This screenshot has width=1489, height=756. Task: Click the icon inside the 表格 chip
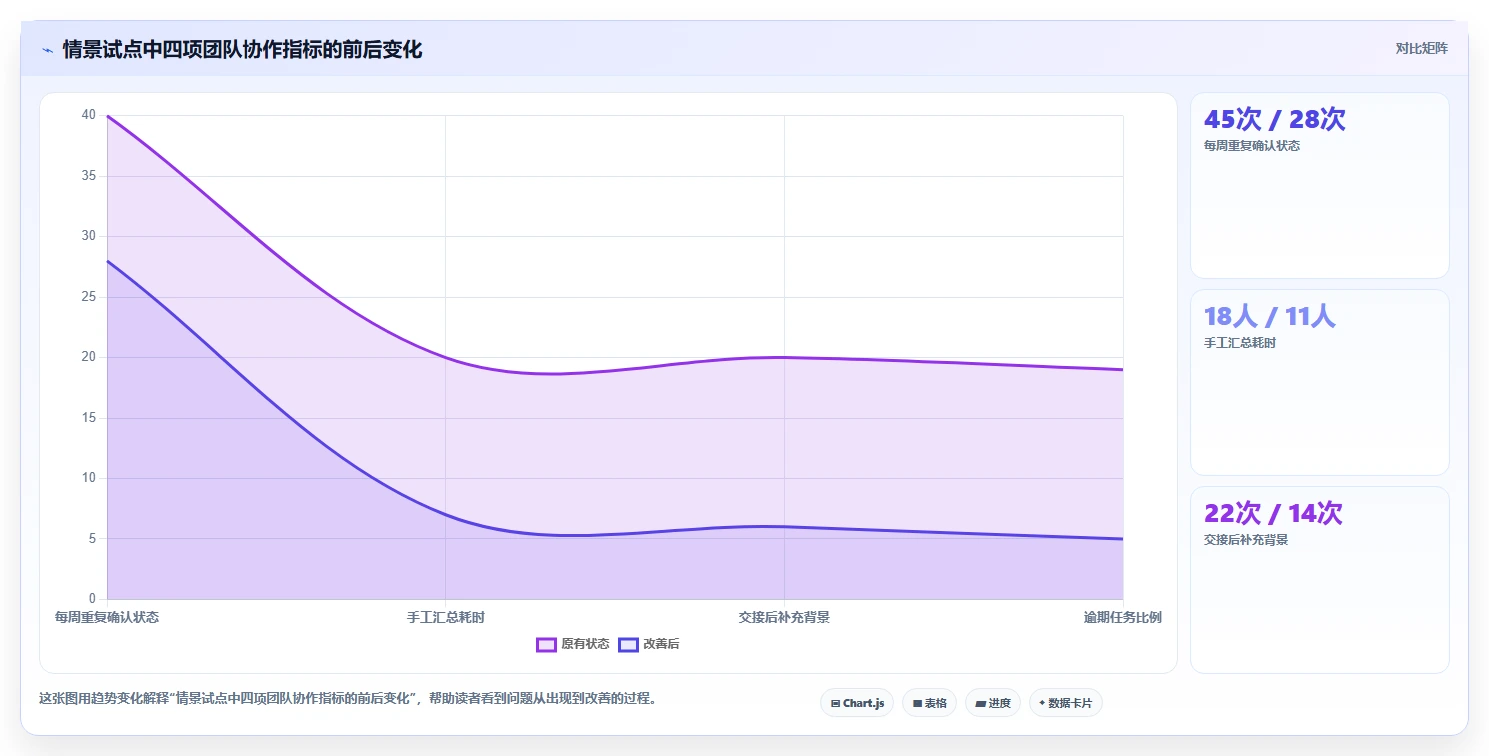point(917,704)
